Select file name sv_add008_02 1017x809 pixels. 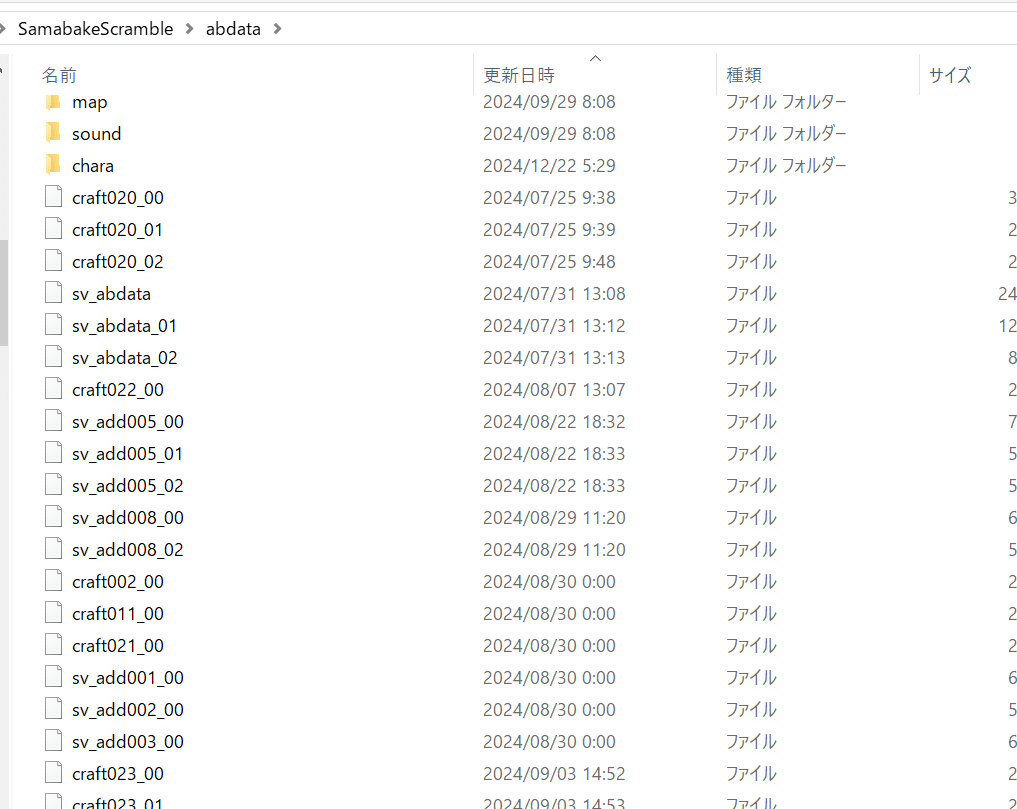[128, 550]
